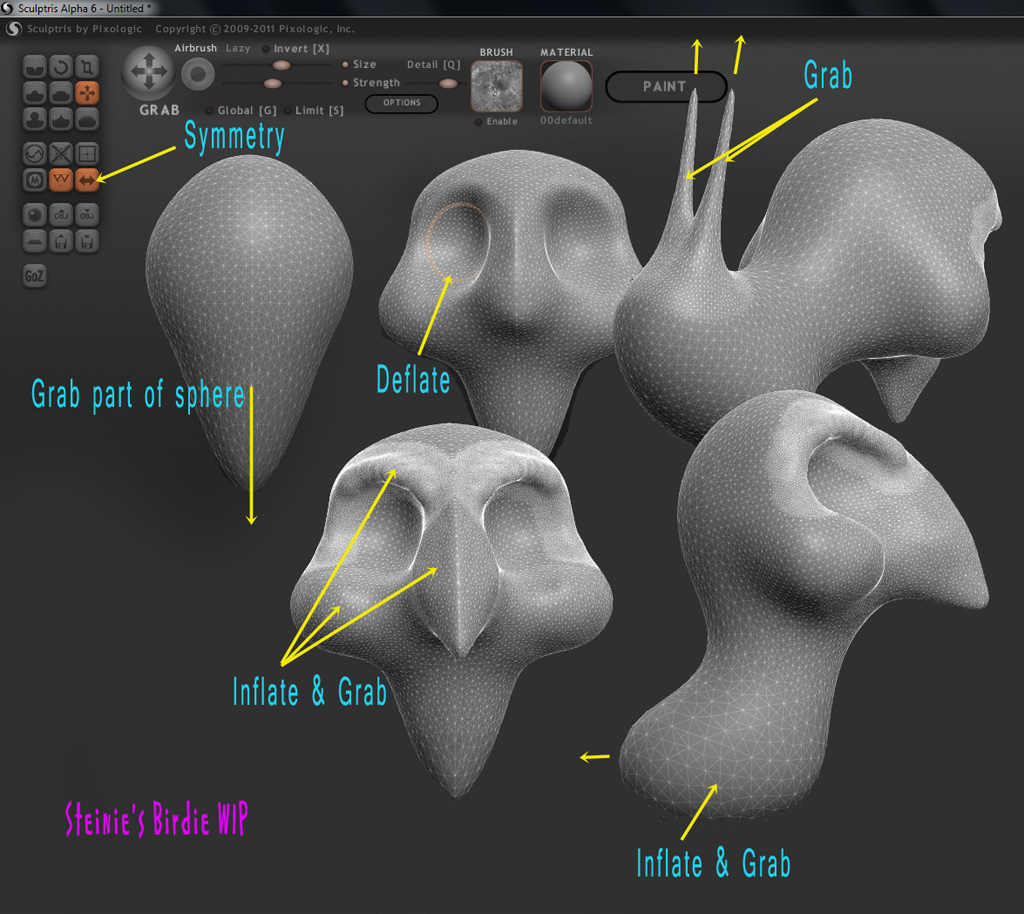Click the Subdivide All grid icon
Screen dimensions: 1024x914
click(87, 153)
